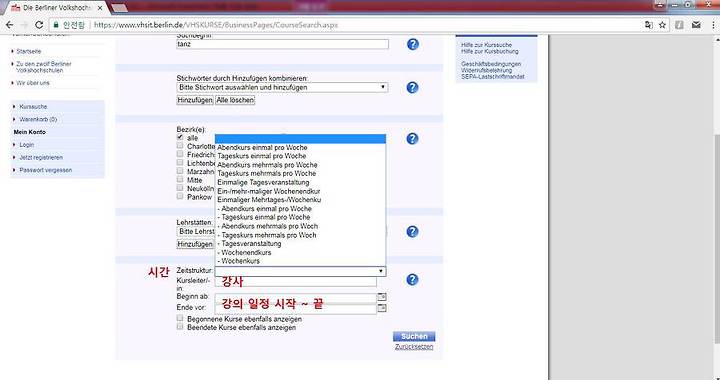720x380 pixels.
Task: Check the Neukölln district checkbox
Action: (x=180, y=188)
